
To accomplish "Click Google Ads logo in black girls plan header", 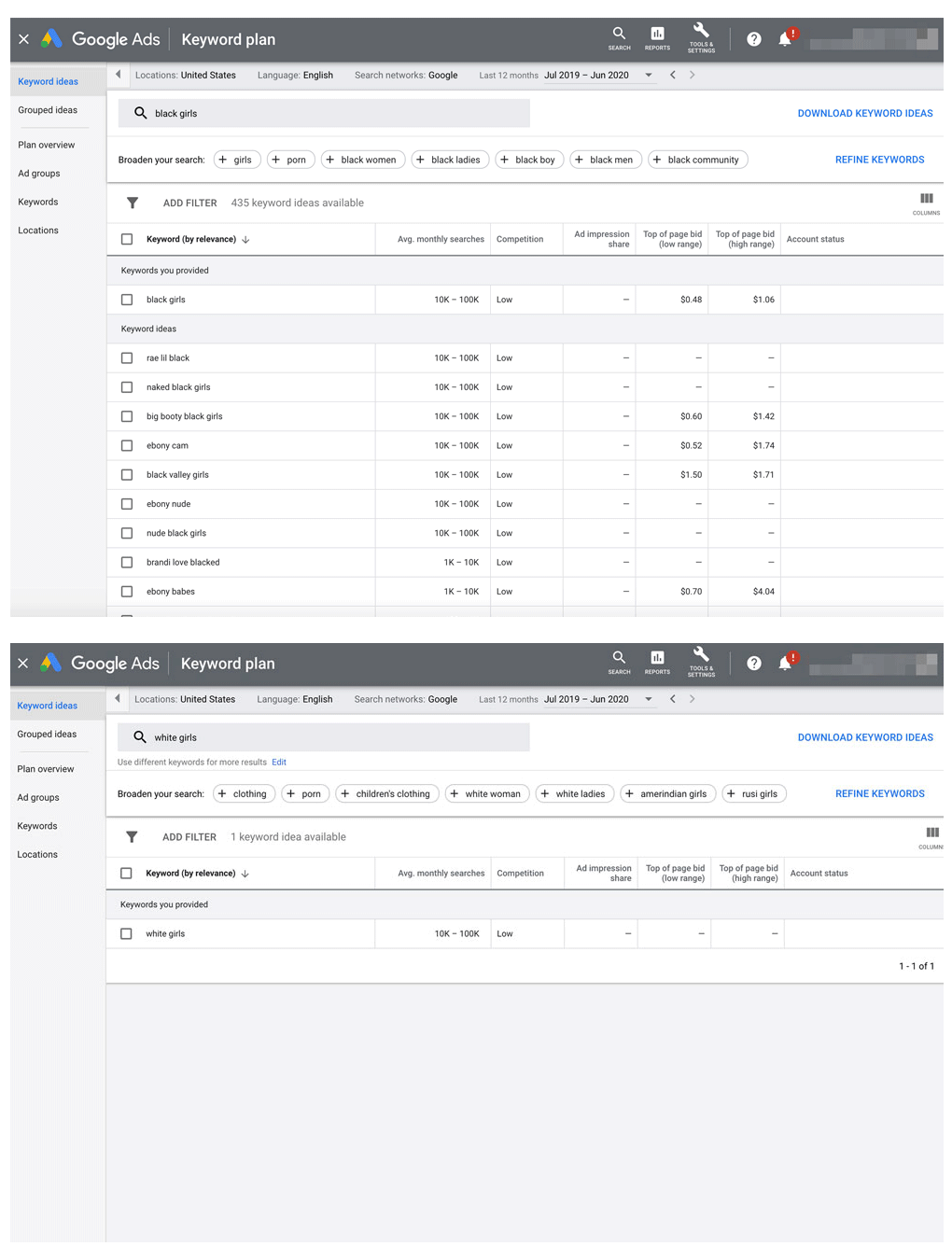I will click(x=102, y=39).
